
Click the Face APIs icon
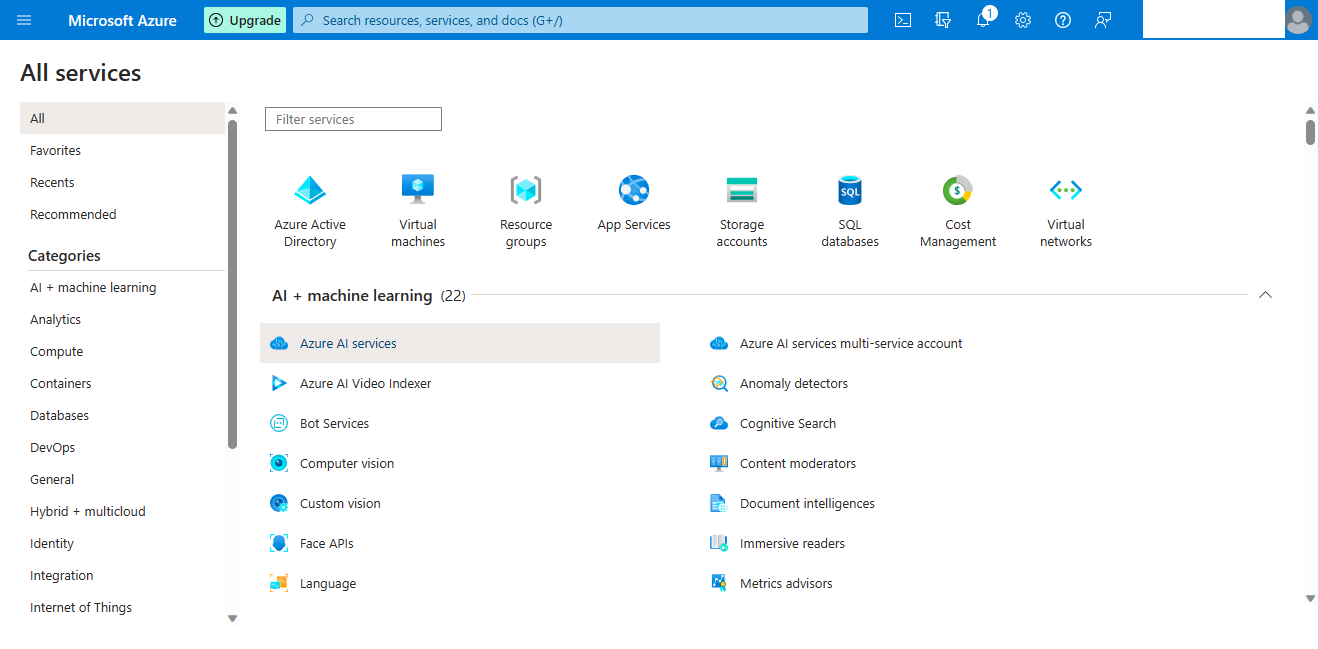pyautogui.click(x=279, y=543)
